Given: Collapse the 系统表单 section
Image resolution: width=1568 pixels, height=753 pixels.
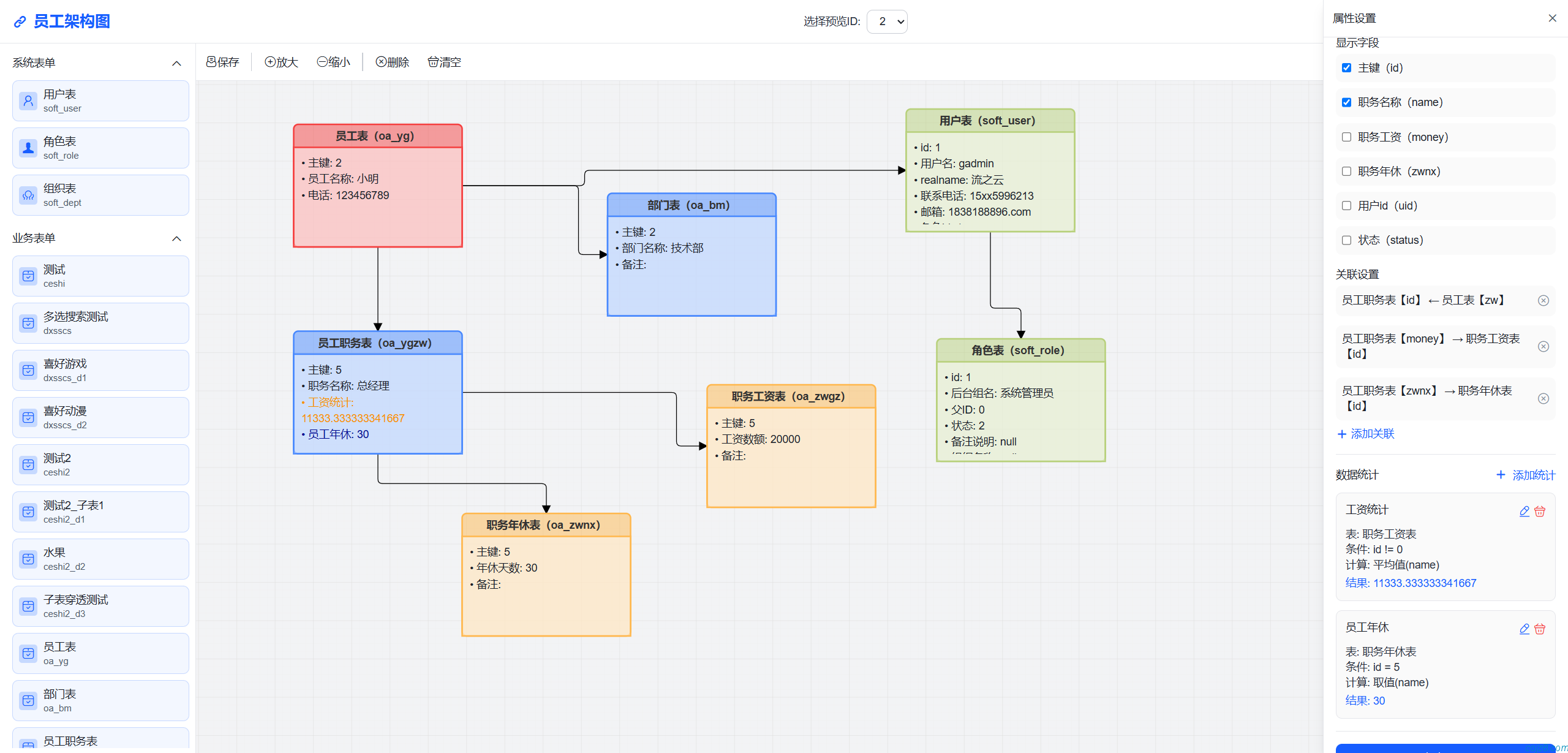Looking at the screenshot, I should tap(176, 63).
